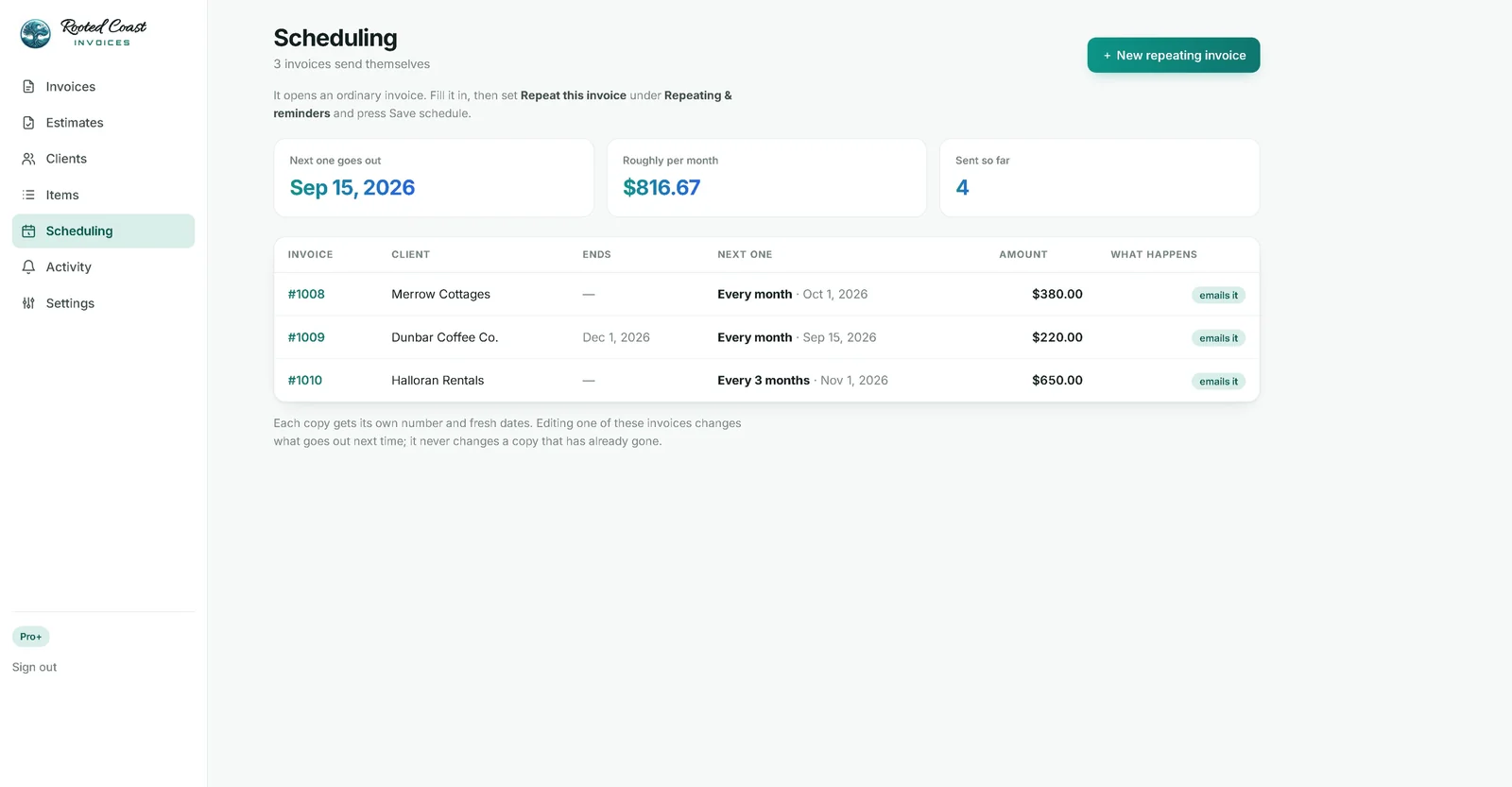Click the Dec 1, 2026 end date
The height and width of the screenshot is (787, 1512).
pyautogui.click(x=616, y=337)
